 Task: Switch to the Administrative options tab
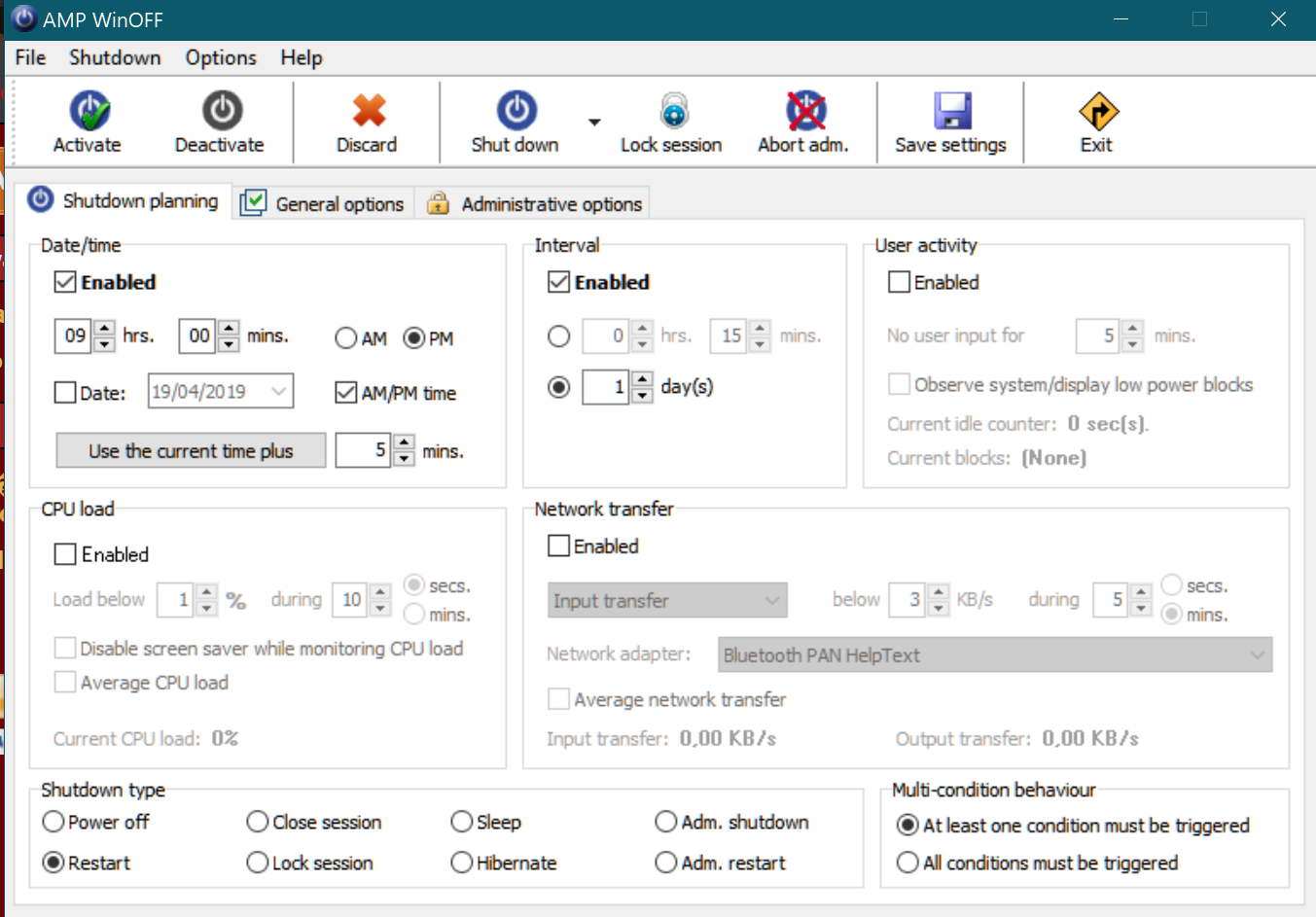536,204
